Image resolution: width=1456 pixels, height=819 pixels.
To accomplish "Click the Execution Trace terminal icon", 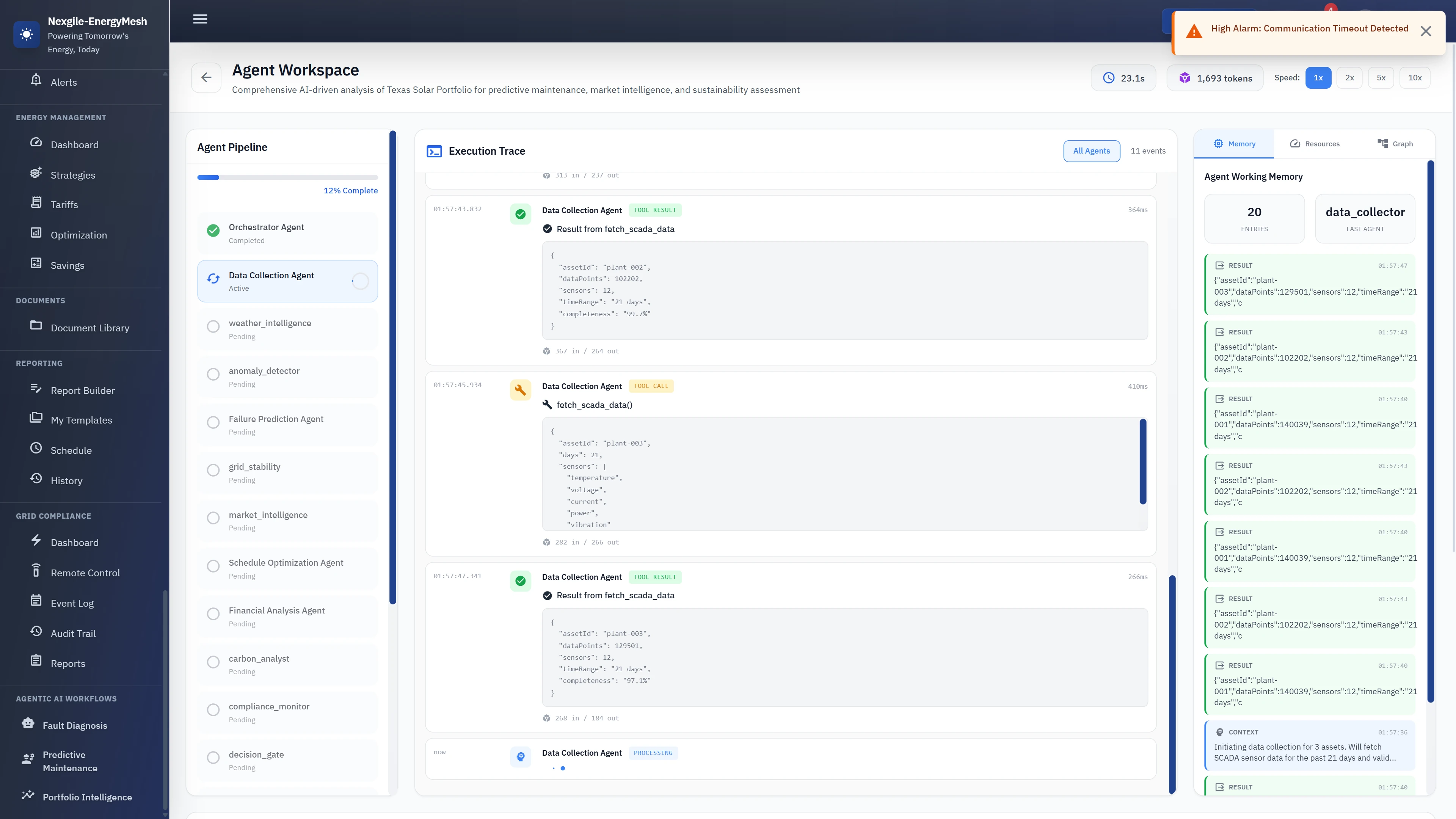I will pos(435,151).
